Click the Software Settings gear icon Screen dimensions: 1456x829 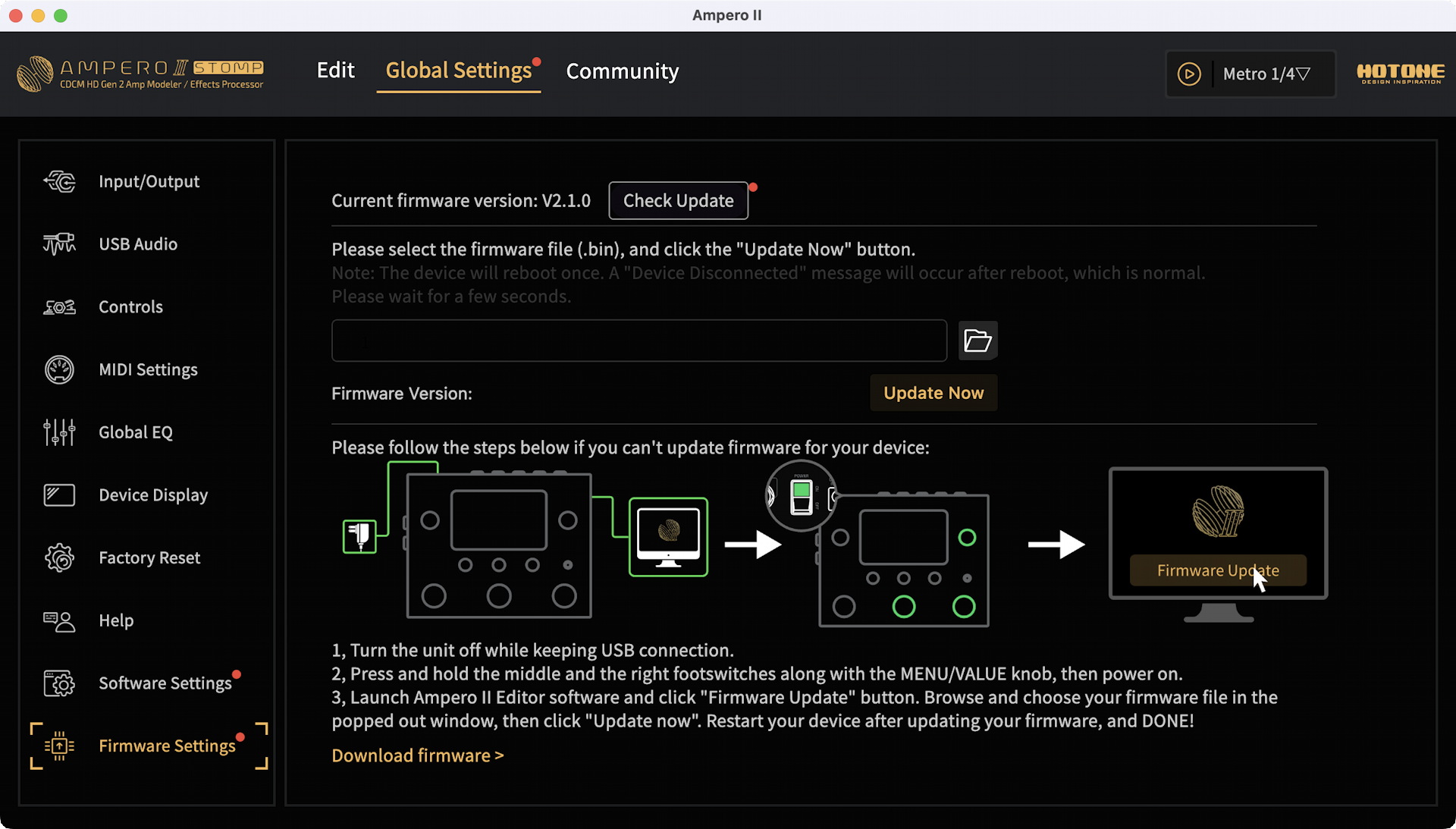[59, 683]
